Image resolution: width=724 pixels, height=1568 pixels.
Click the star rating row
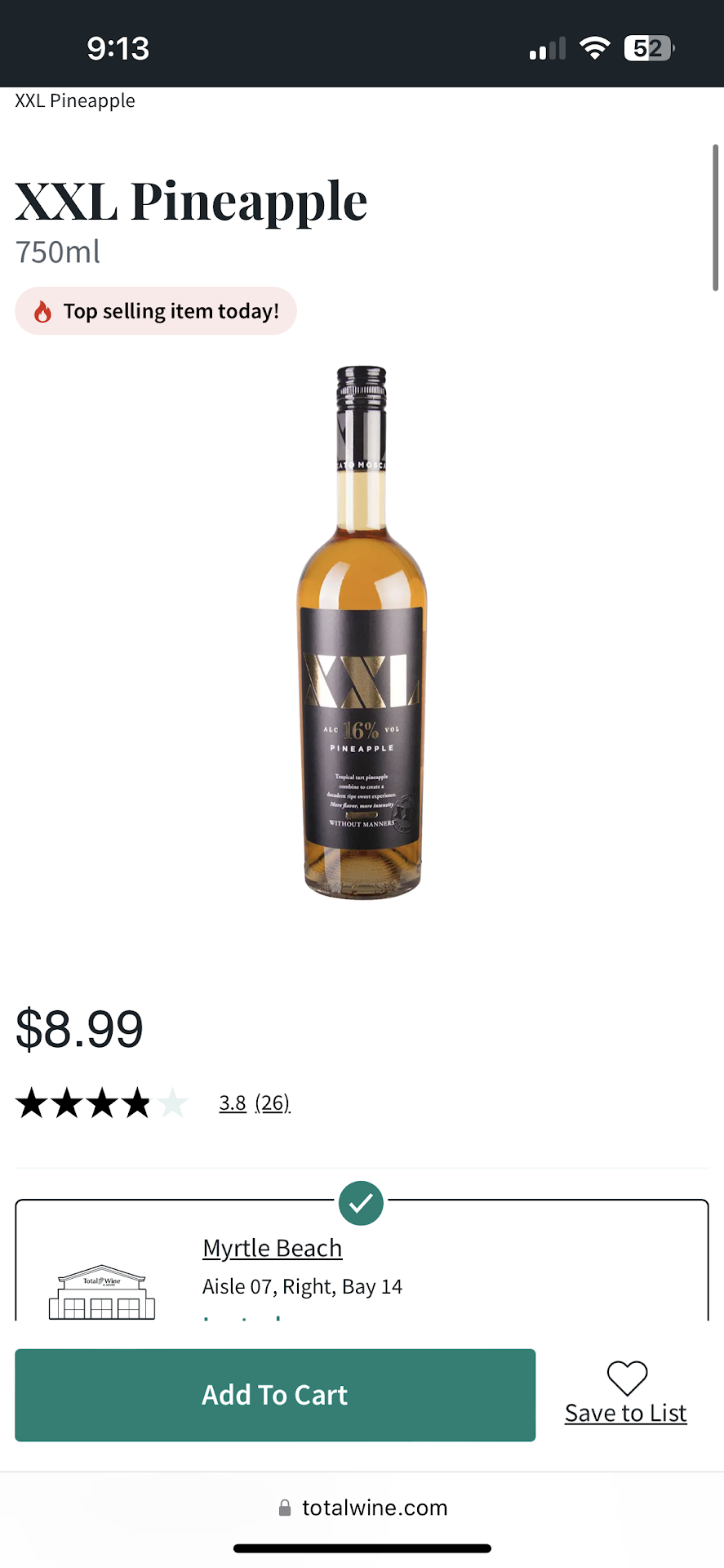[x=102, y=1102]
